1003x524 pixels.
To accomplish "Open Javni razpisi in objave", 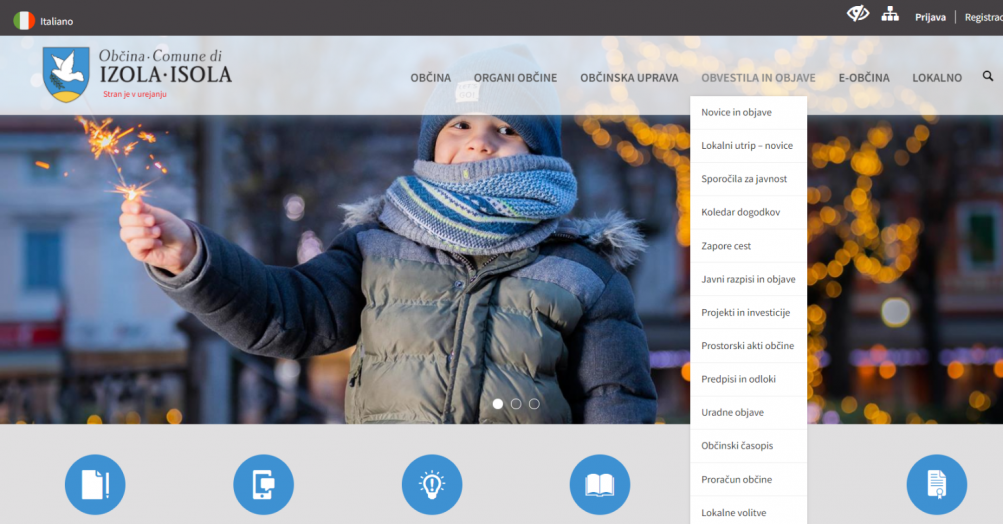I will [748, 279].
